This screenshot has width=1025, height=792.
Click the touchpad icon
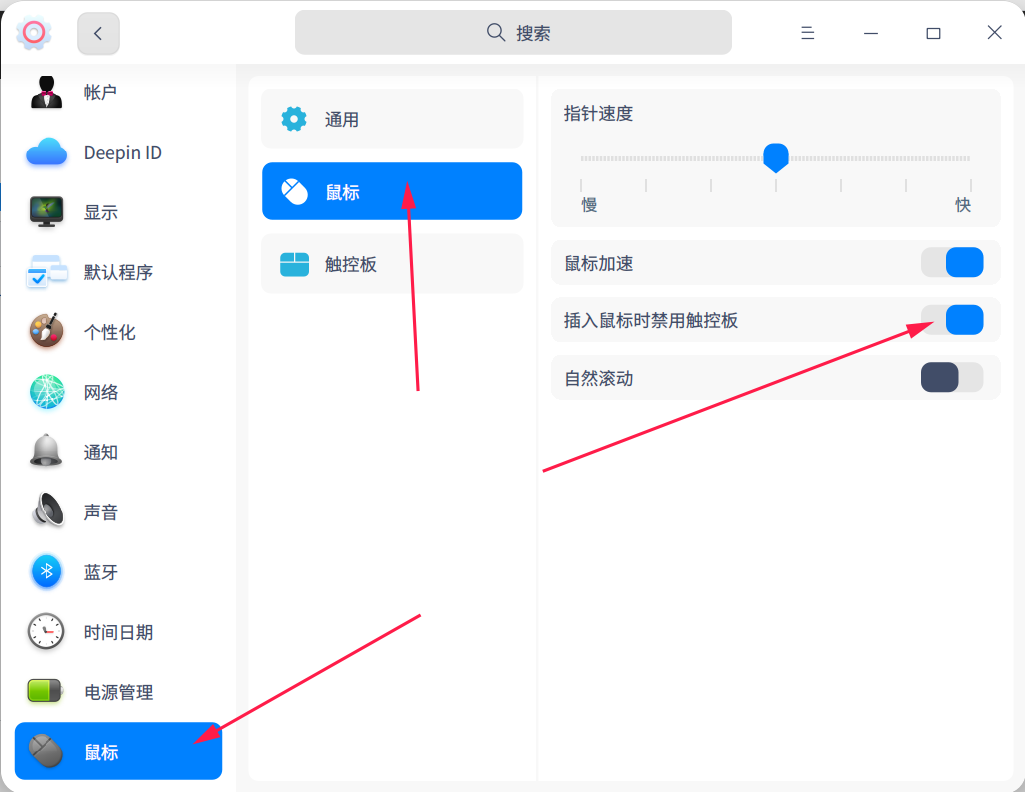pyautogui.click(x=294, y=264)
